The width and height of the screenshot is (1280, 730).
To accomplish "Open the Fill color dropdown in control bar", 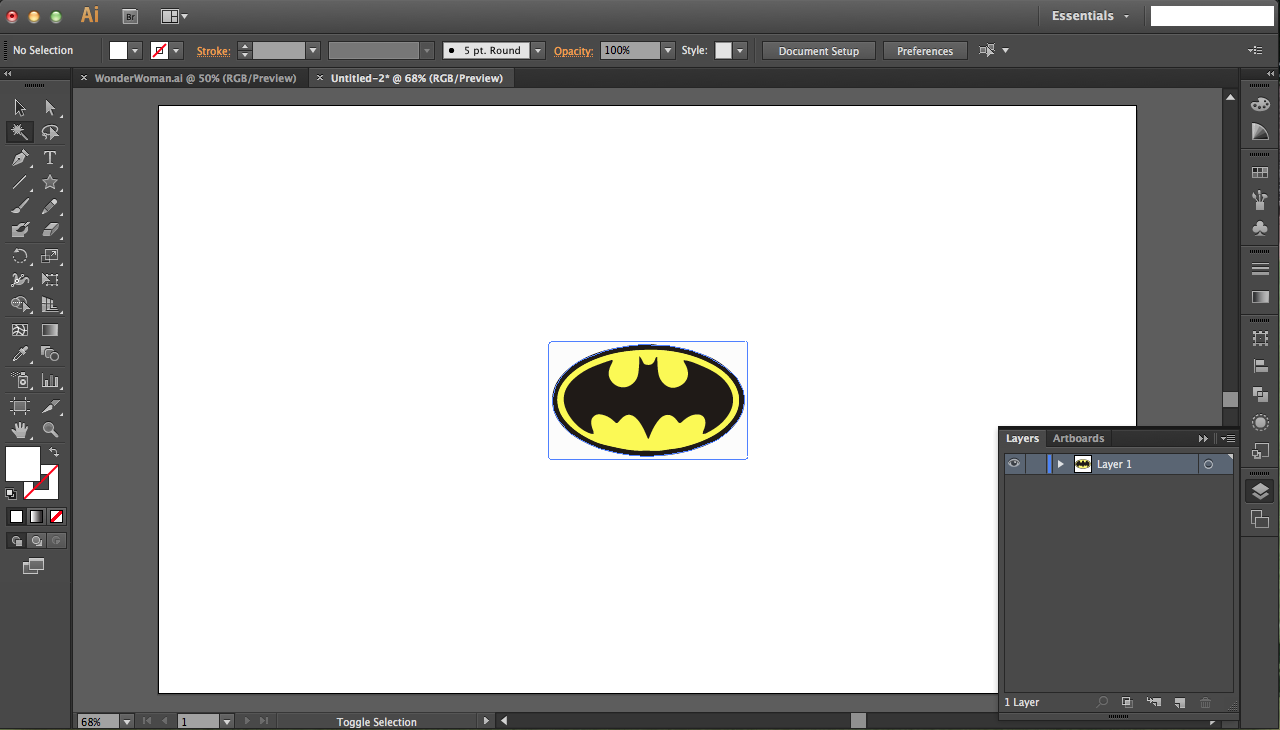I will [x=136, y=50].
